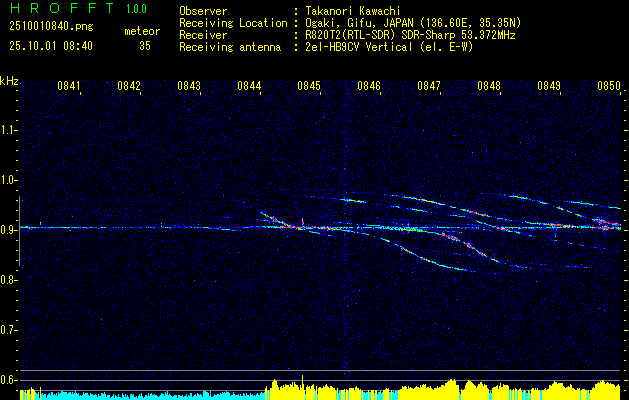Click the 0844 time marker
Viewport: 629px width, 400px height.
click(x=249, y=86)
